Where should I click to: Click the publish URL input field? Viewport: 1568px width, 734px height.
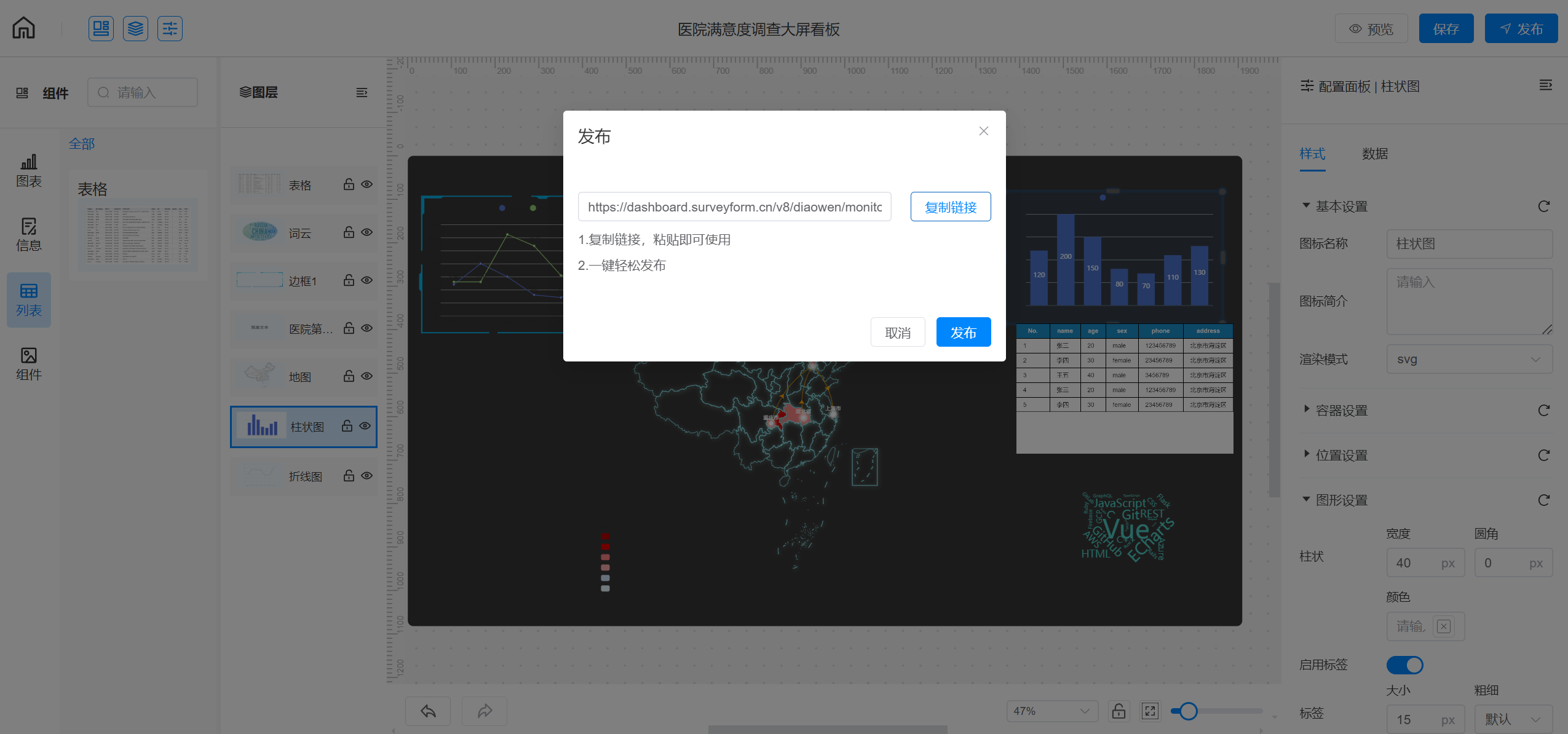pyautogui.click(x=734, y=207)
